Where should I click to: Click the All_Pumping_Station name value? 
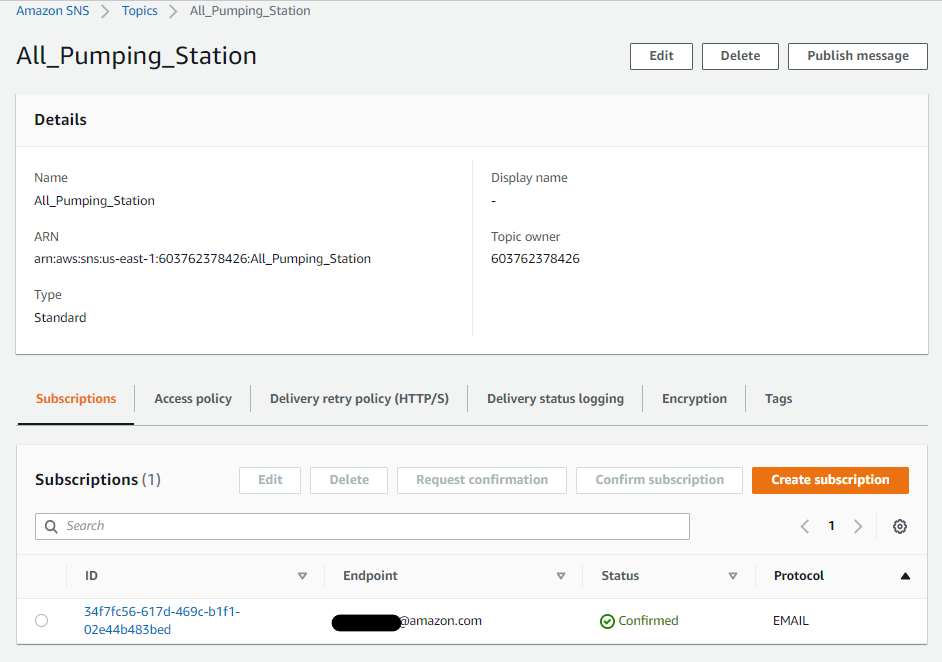(x=94, y=201)
